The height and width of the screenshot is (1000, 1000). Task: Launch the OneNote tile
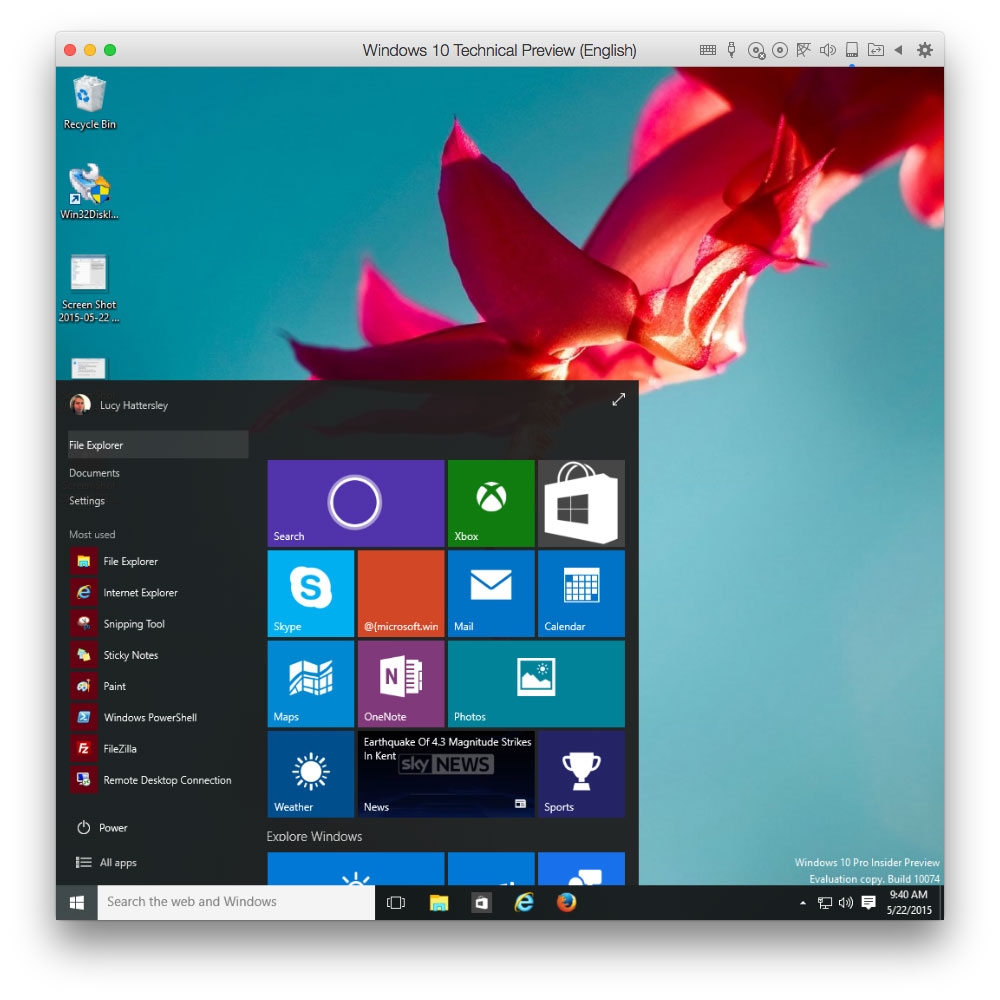tap(401, 684)
